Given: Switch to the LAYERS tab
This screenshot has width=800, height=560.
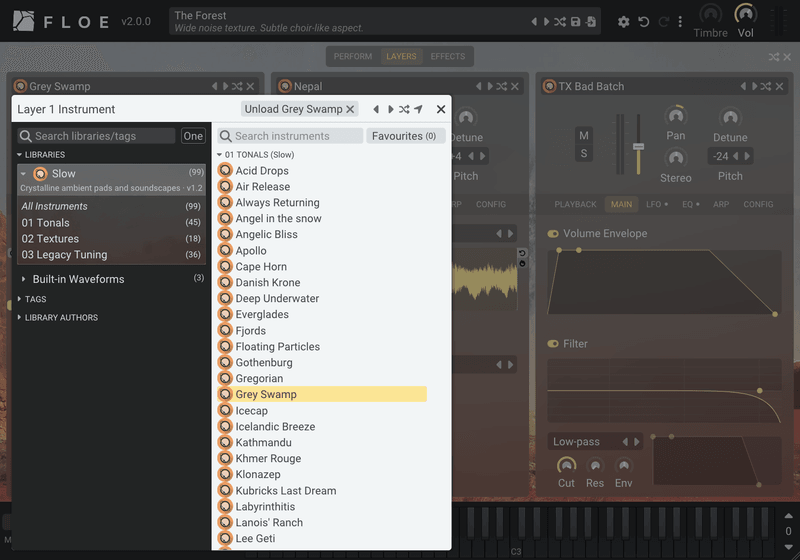Looking at the screenshot, I should pos(401,57).
